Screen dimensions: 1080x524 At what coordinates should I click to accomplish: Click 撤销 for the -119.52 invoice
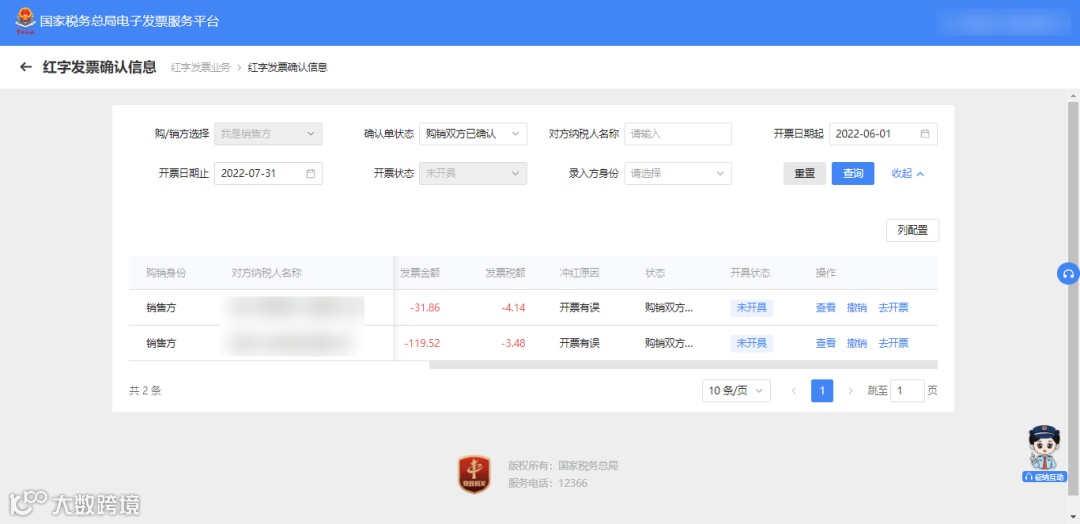click(857, 343)
